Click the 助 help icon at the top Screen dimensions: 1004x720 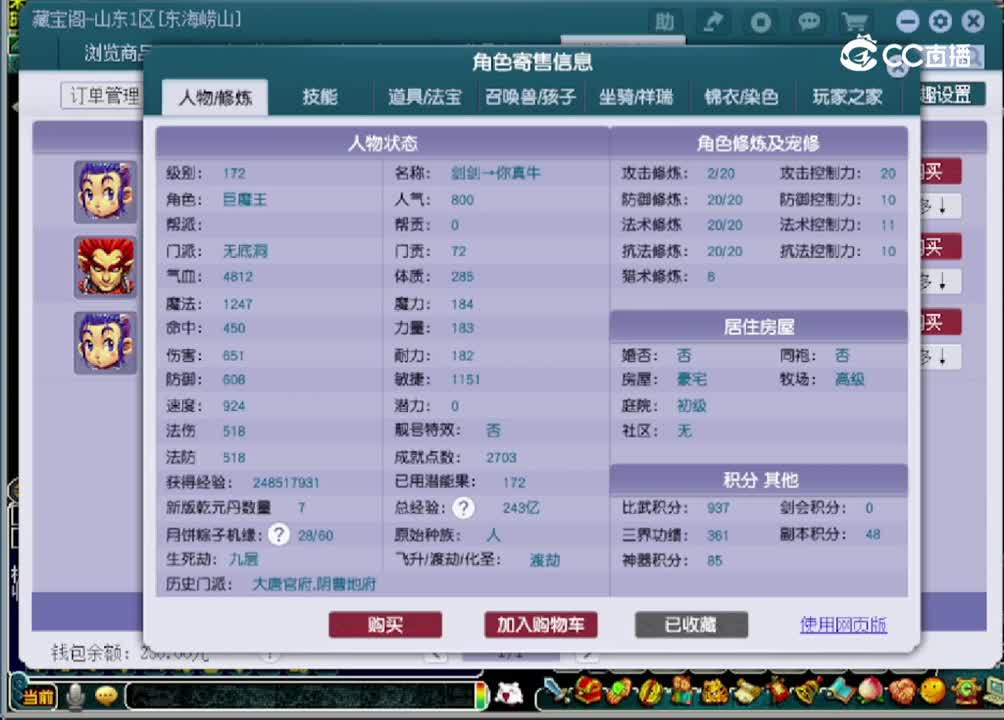click(666, 21)
